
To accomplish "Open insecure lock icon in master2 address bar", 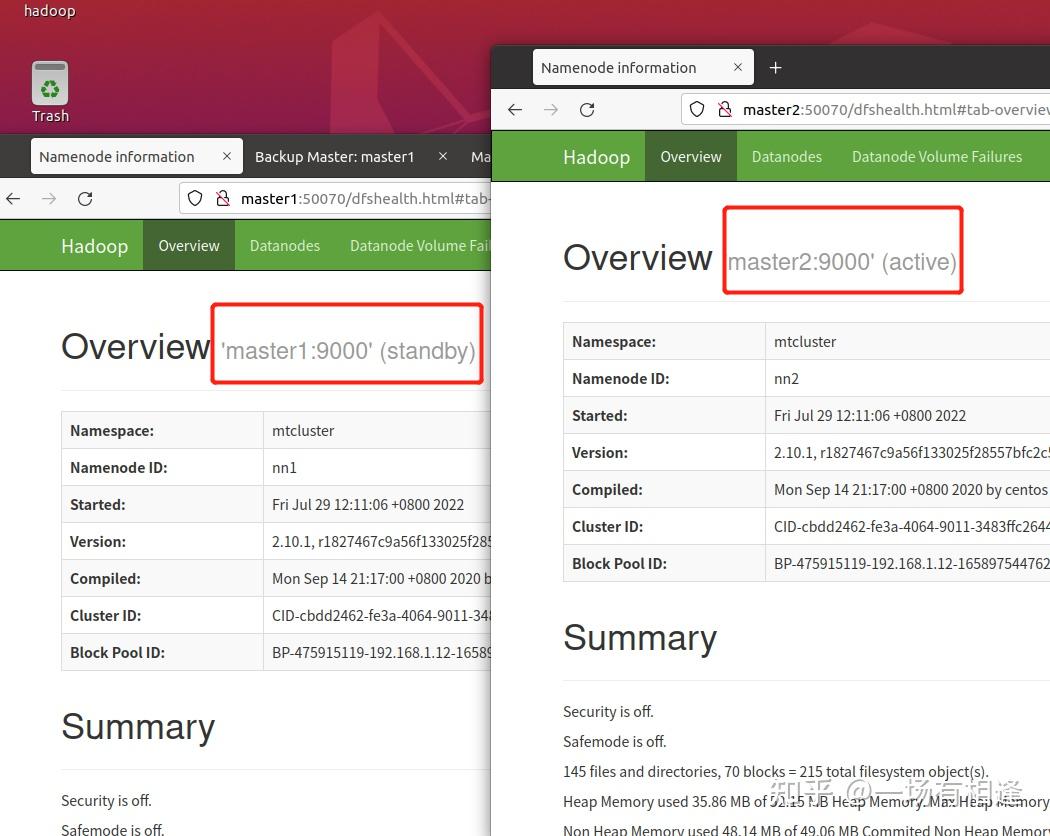I will coord(725,109).
